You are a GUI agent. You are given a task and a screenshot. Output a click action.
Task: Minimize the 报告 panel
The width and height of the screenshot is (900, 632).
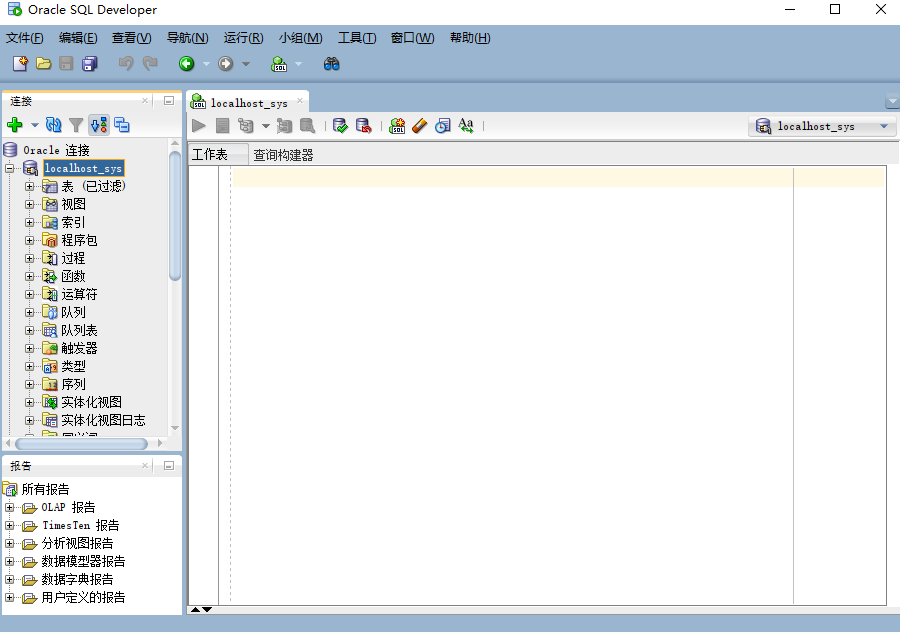pos(169,466)
